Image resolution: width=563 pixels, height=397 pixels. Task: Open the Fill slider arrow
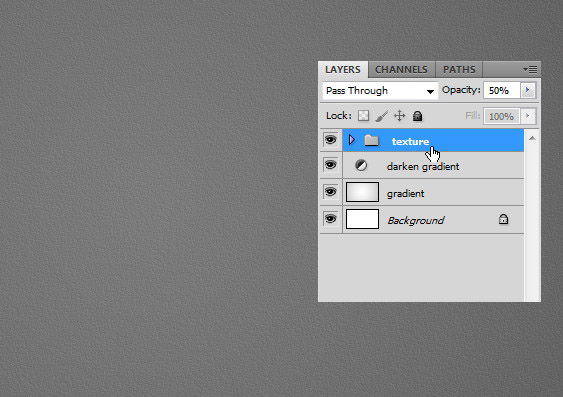(x=528, y=116)
